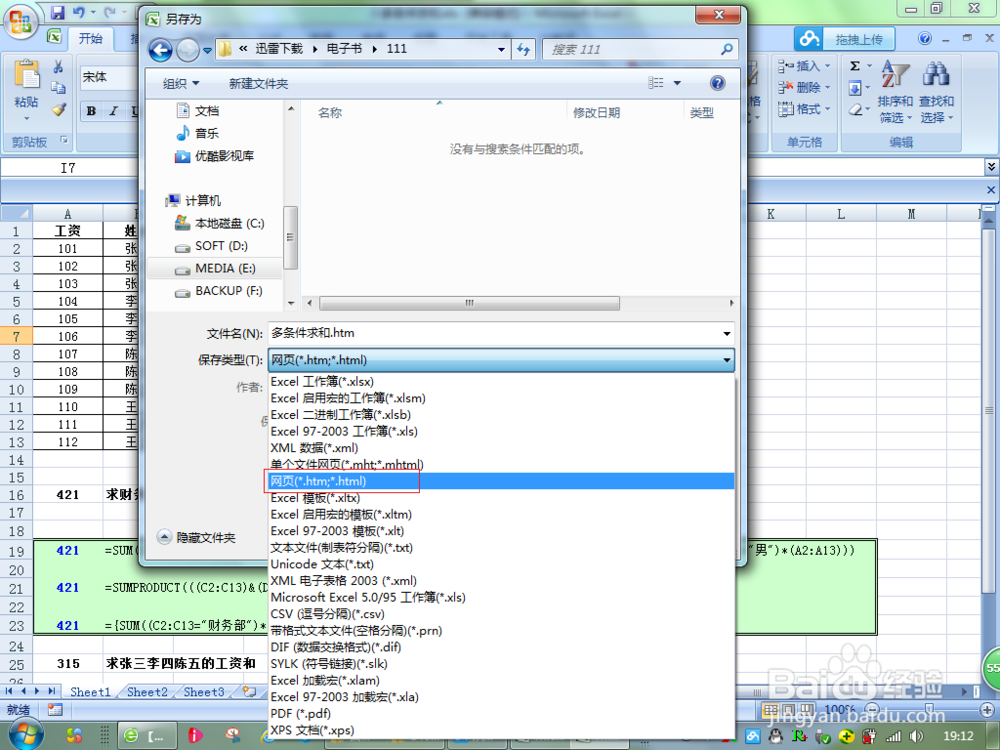Expand the formula bar chevron
The image size is (1000, 750).
[990, 167]
